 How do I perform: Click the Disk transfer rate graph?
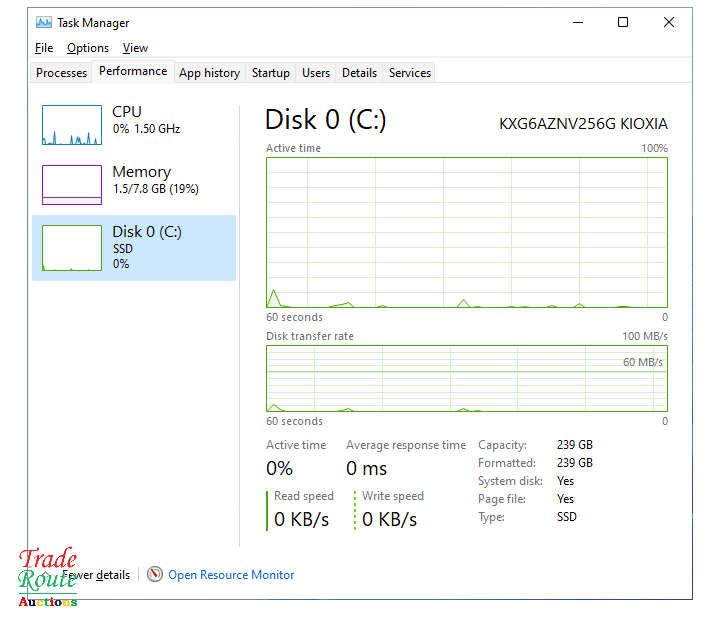tap(466, 378)
